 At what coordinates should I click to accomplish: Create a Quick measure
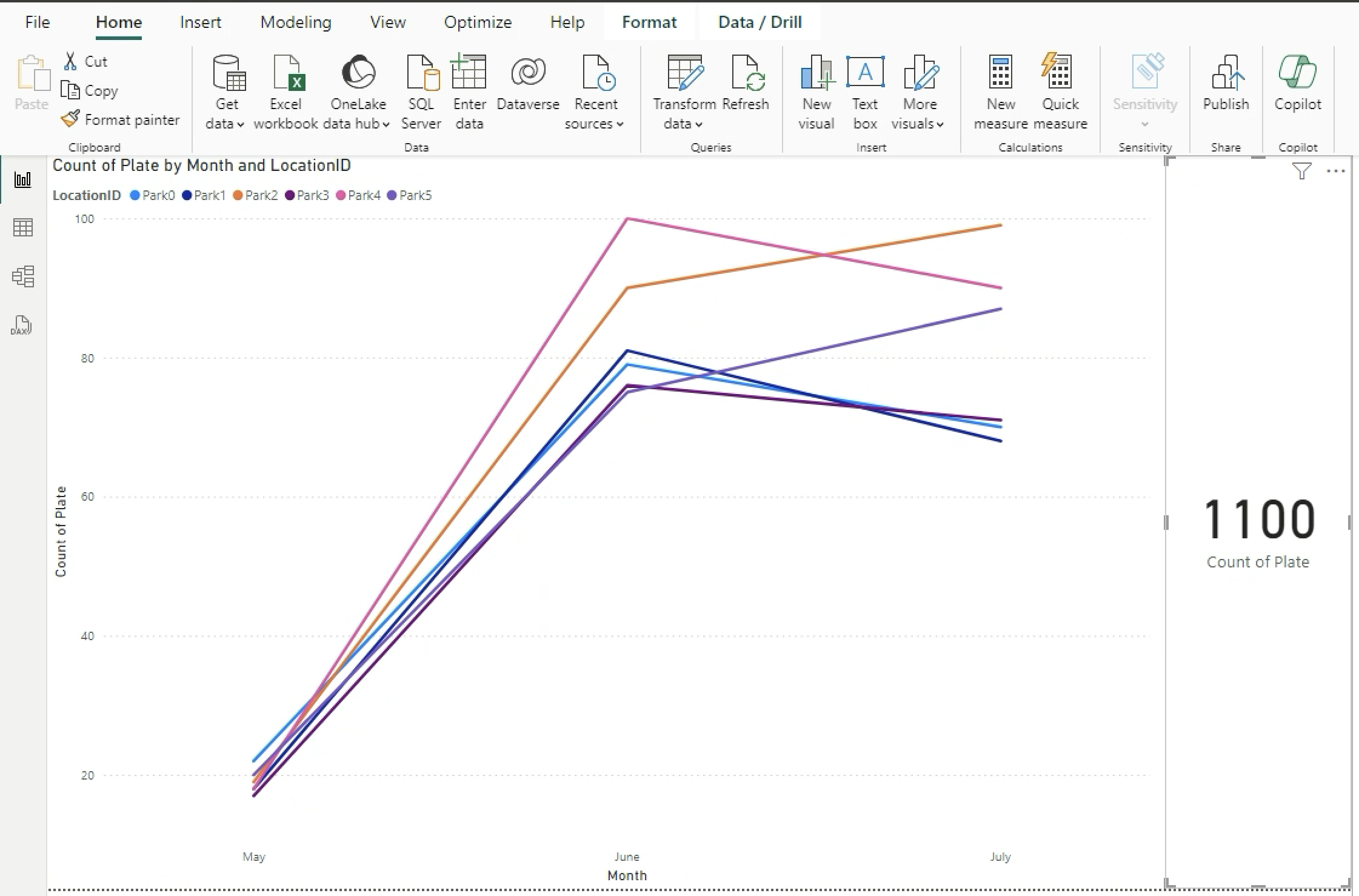coord(1060,92)
